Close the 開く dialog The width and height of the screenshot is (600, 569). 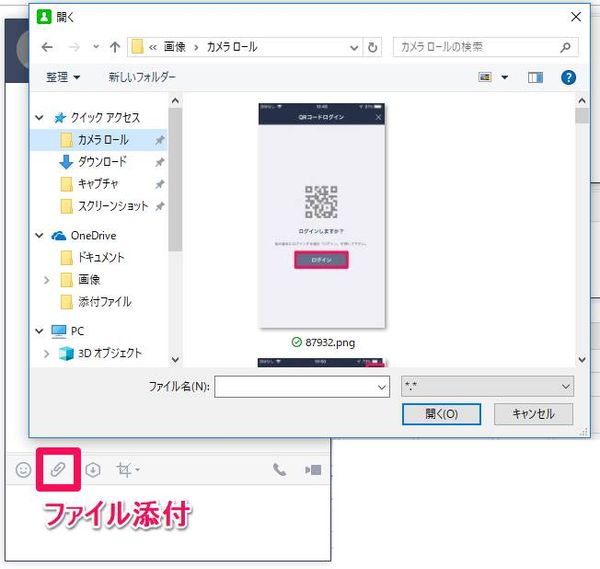tap(576, 17)
